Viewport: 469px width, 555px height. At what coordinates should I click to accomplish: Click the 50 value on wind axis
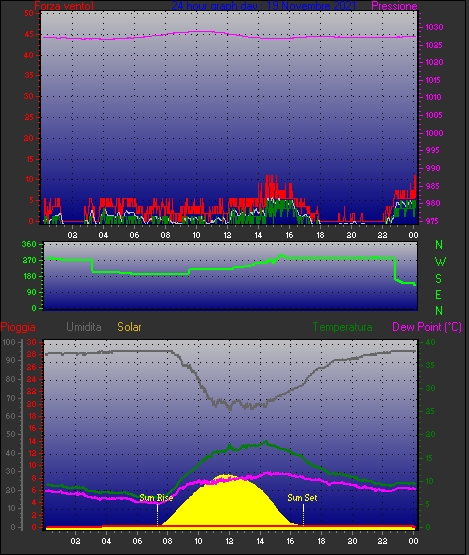click(29, 13)
